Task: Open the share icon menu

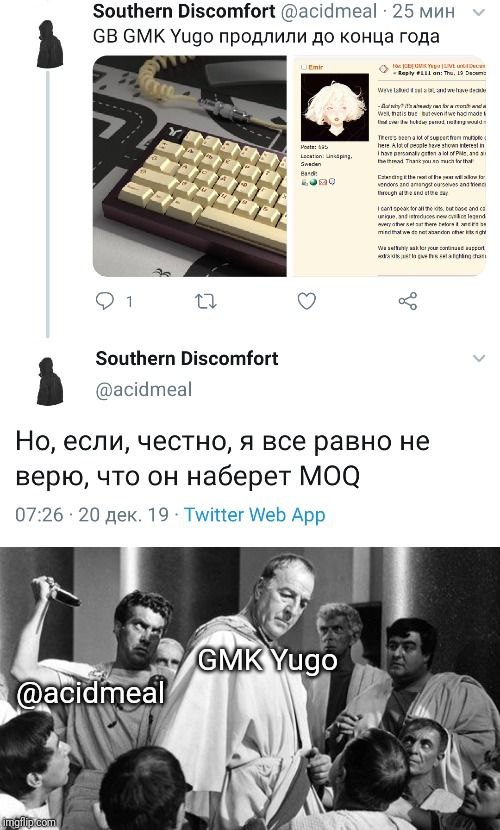Action: pos(407,301)
